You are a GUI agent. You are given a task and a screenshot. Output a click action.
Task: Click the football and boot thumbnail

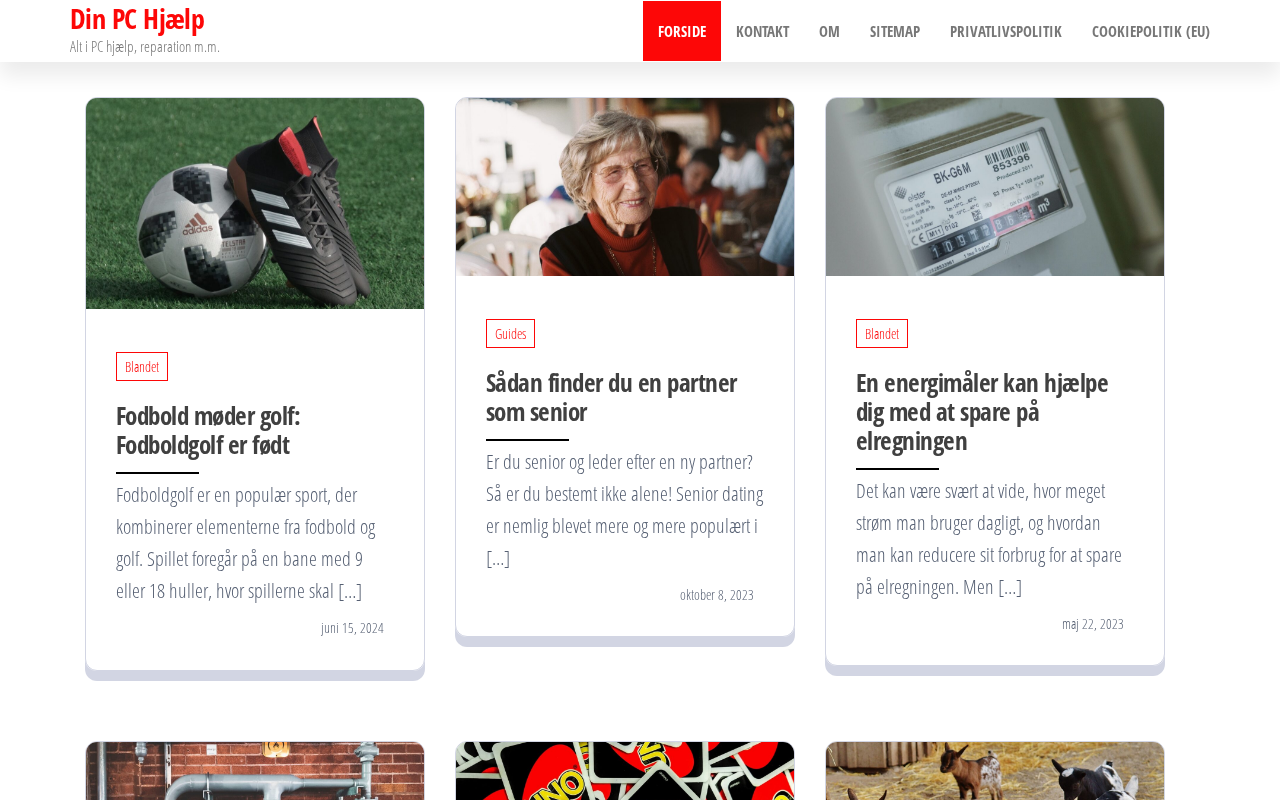(x=255, y=203)
